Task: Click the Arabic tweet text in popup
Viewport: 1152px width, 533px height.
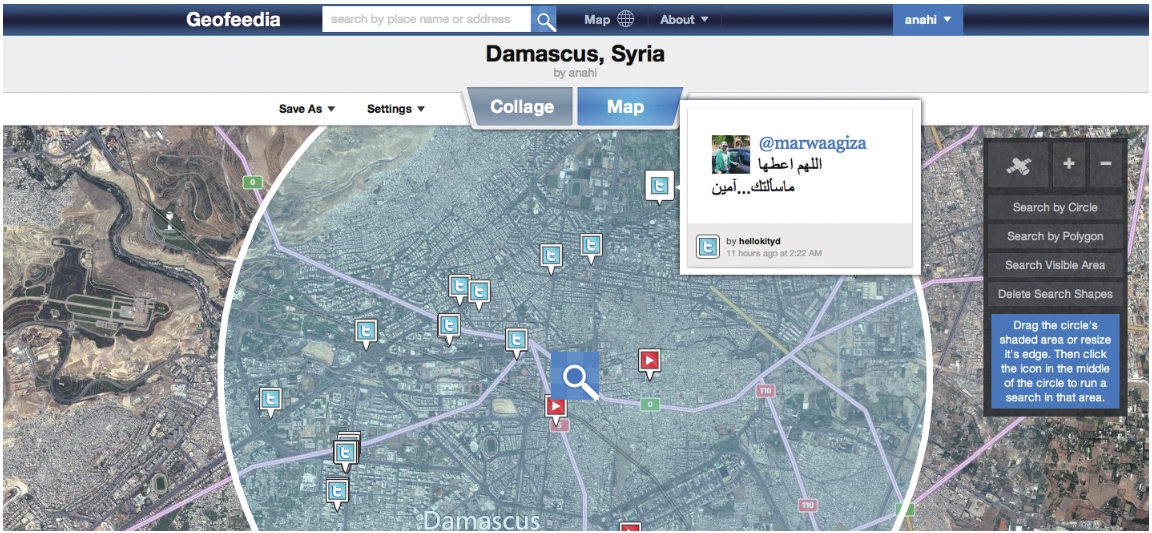Action: pyautogui.click(x=766, y=176)
